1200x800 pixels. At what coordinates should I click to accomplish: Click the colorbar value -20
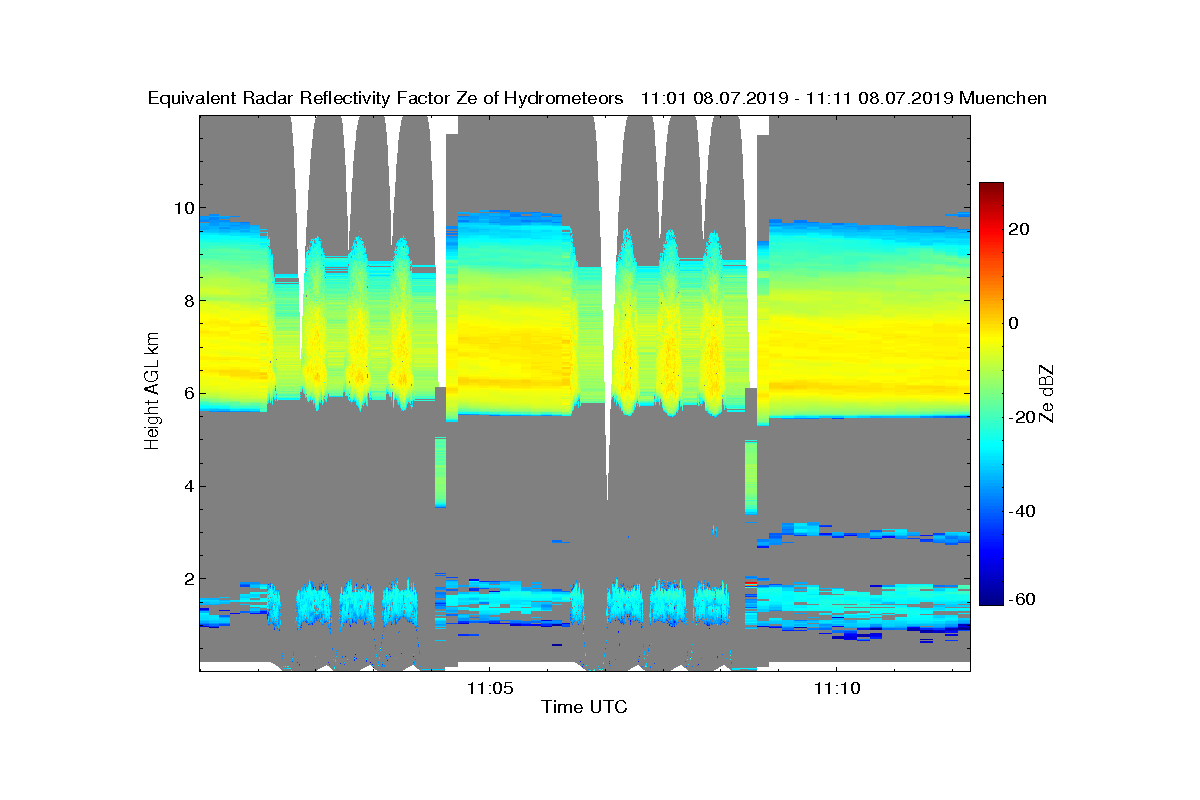coord(1020,417)
